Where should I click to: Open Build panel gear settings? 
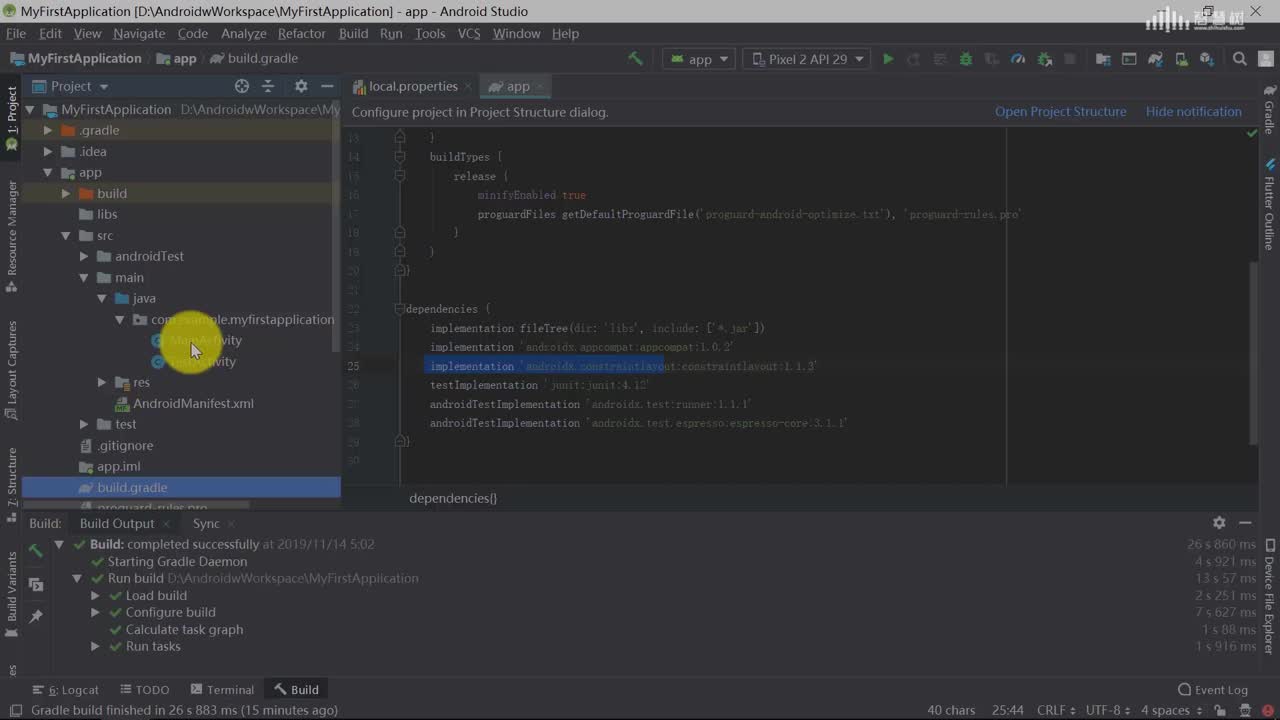[1219, 522]
